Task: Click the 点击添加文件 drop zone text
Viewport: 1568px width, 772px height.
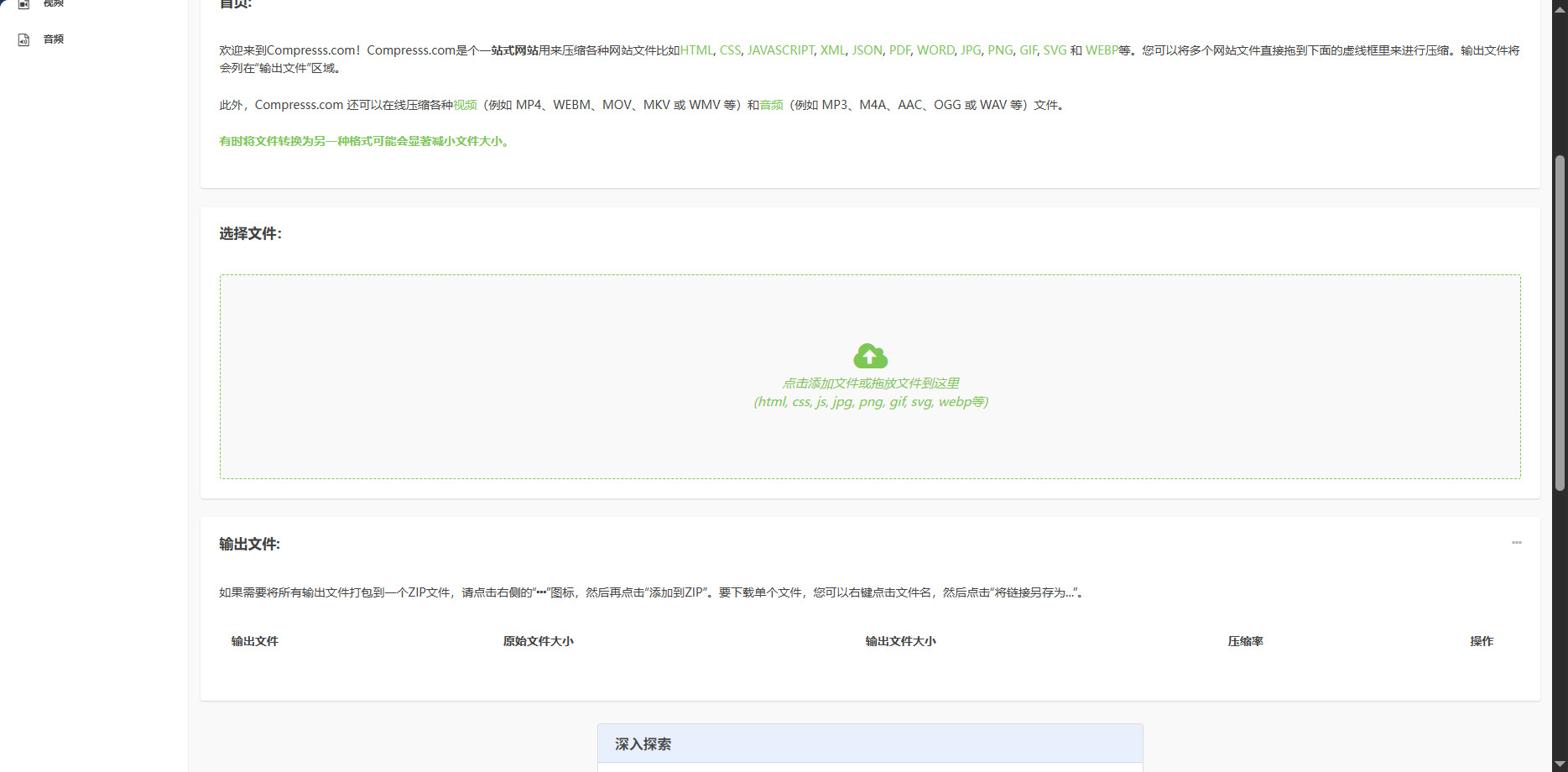Action: pos(870,383)
